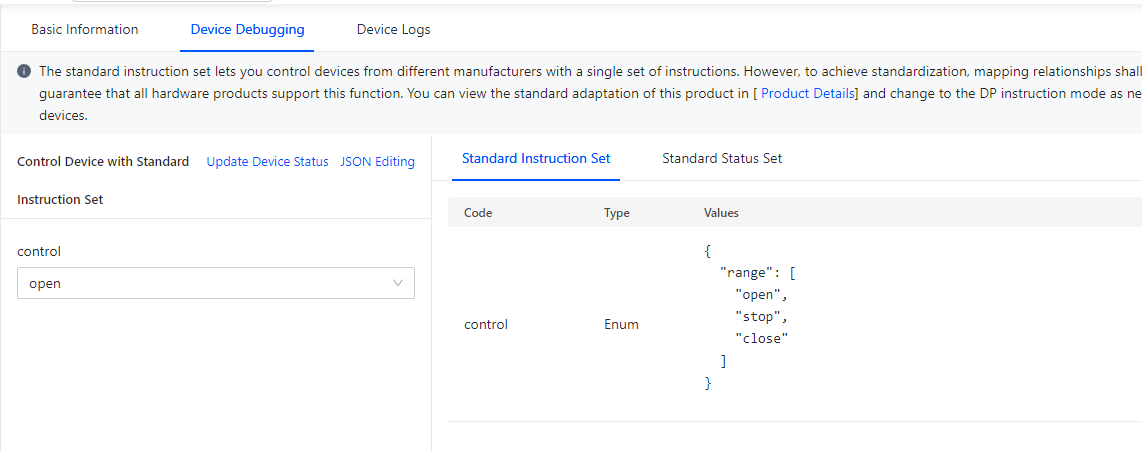Expand the chevron arrow of the control select
The width and height of the screenshot is (1142, 451).
398,283
